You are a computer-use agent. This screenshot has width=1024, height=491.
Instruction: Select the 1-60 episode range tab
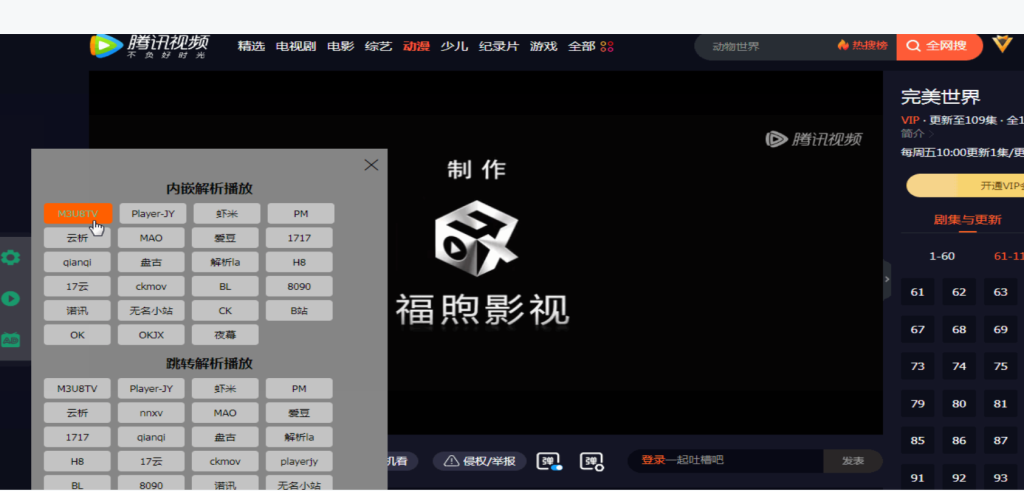click(x=942, y=257)
